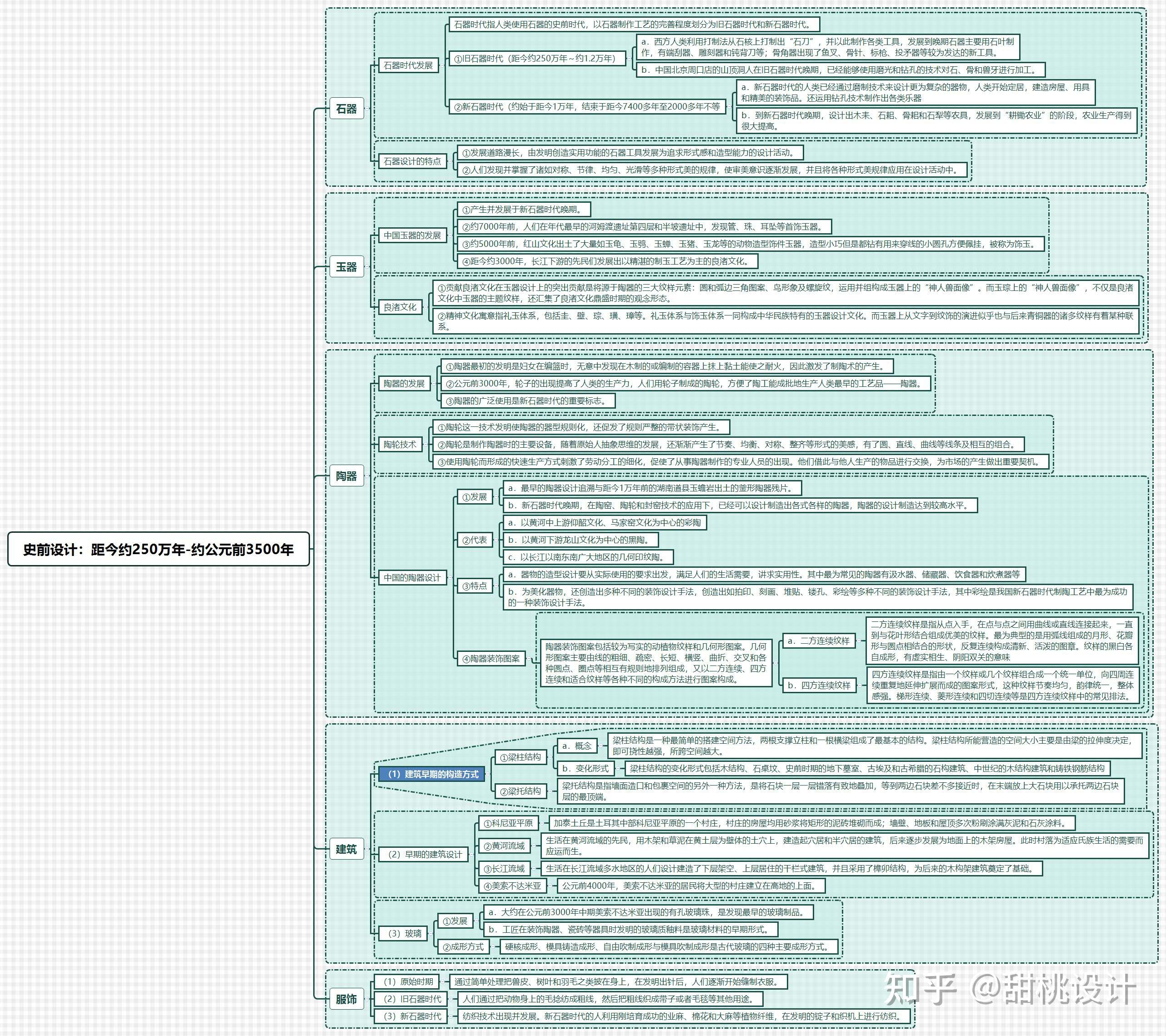The width and height of the screenshot is (1166, 1036).
Task: Click note ①发展道路漫长，由发明创造实用功能
Action: click(631, 153)
